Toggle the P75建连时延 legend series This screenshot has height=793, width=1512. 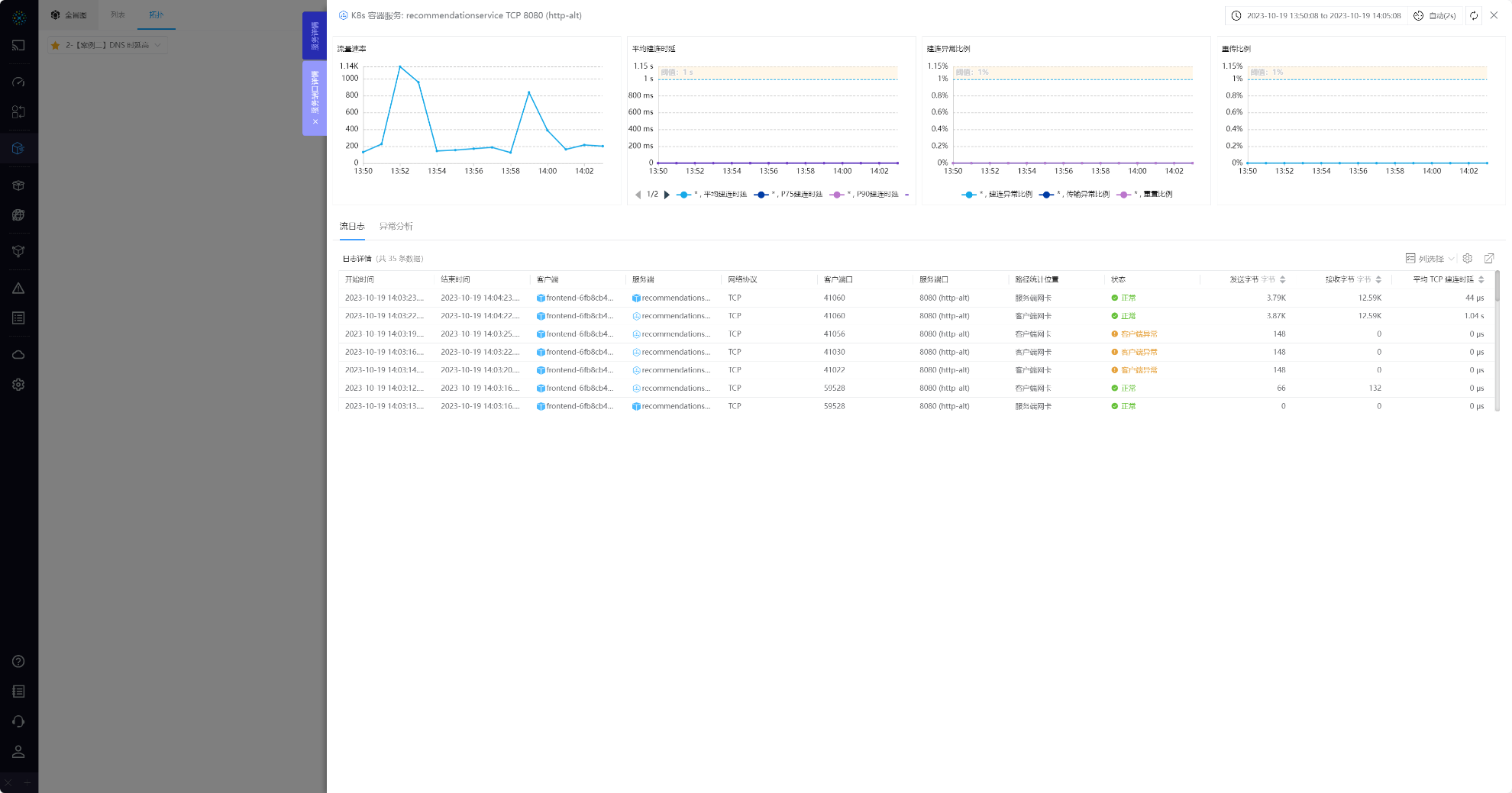789,195
